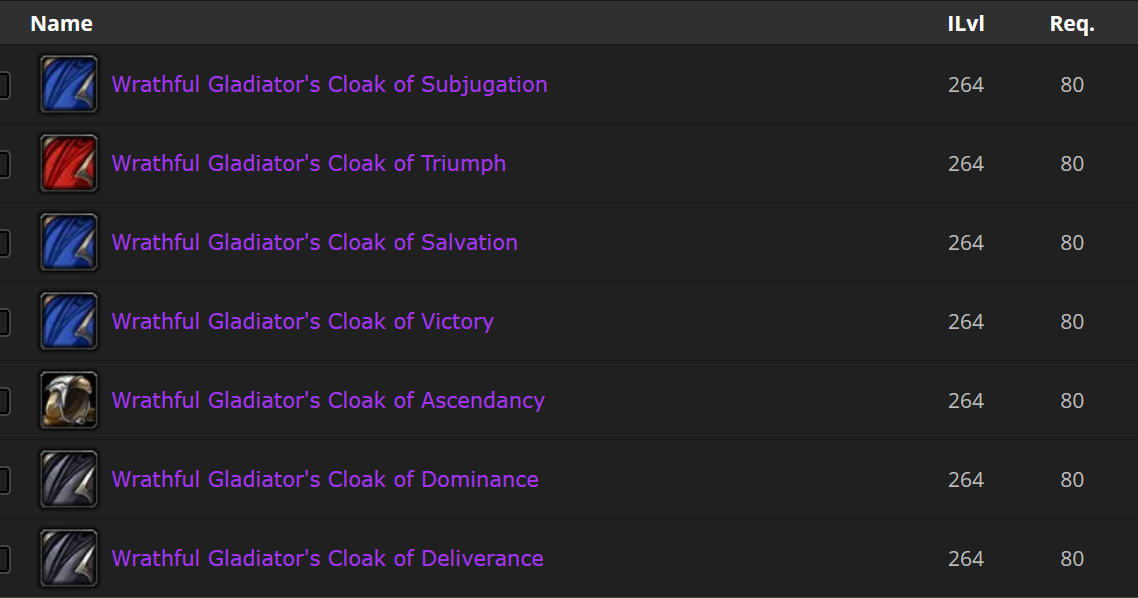Sort the list by Name column
1138x598 pixels.
tap(62, 24)
